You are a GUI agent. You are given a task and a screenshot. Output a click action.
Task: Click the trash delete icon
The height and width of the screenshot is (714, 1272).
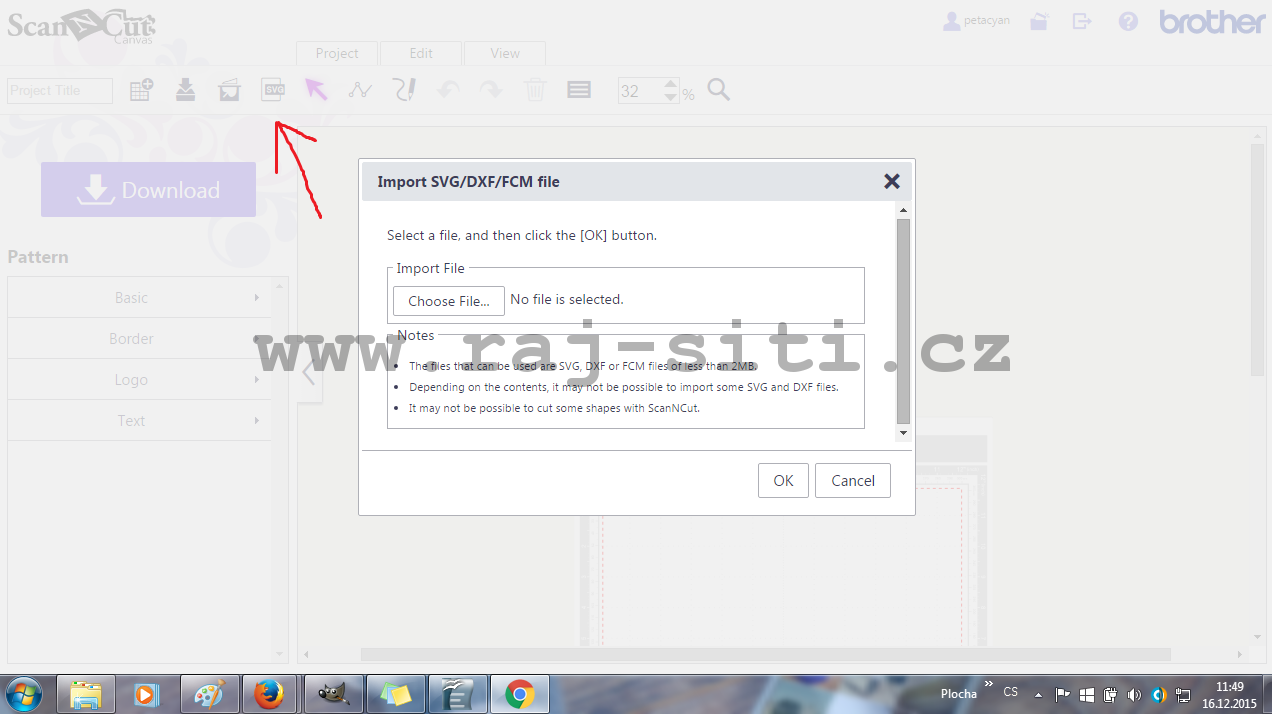[535, 90]
